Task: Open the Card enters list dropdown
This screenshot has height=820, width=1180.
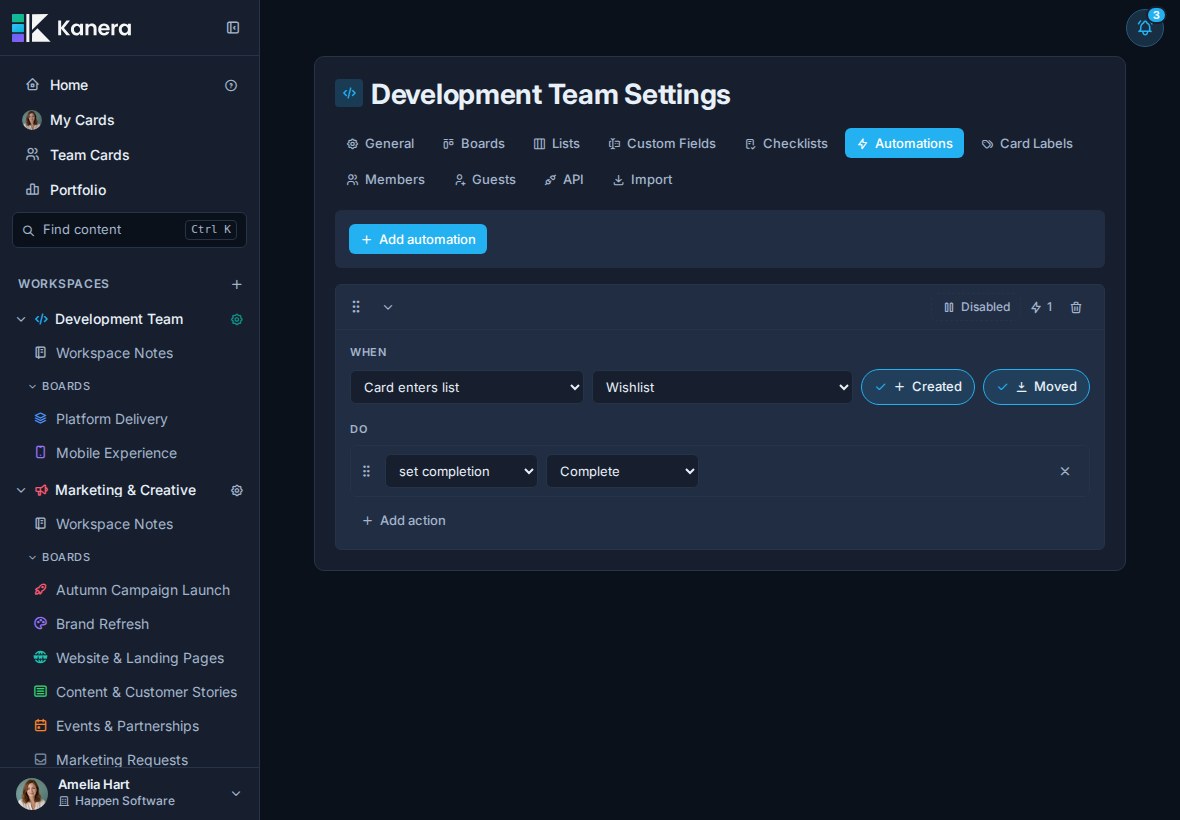Action: pyautogui.click(x=467, y=387)
